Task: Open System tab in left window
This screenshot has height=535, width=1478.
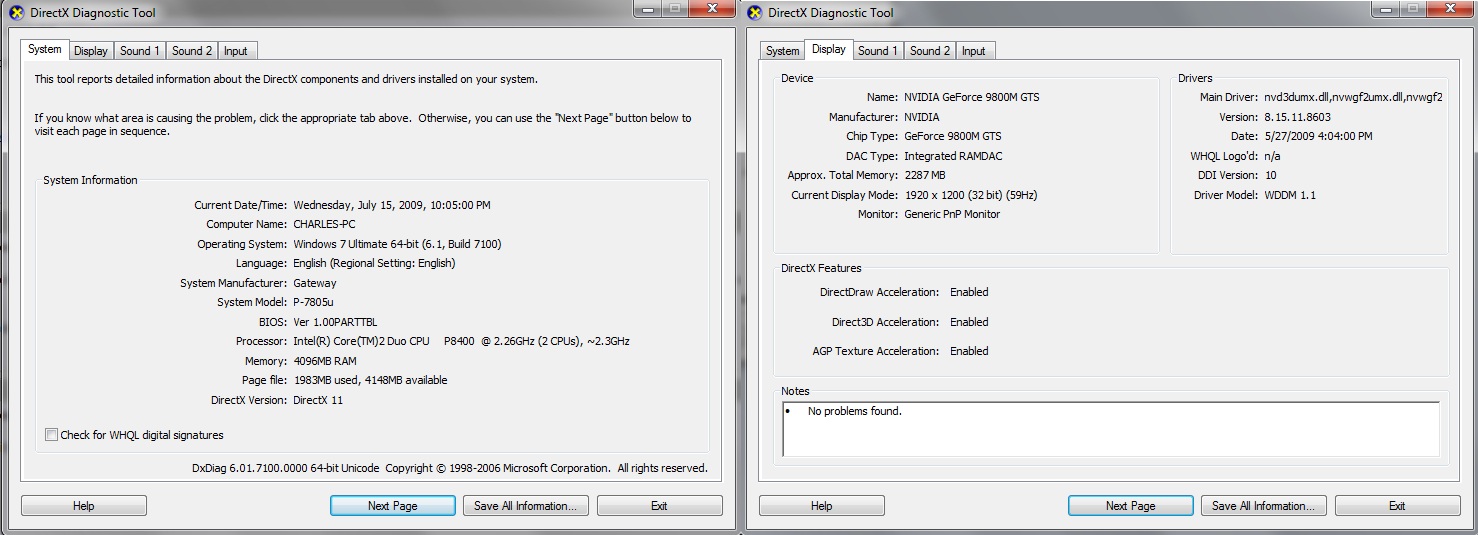Action: tap(44, 49)
